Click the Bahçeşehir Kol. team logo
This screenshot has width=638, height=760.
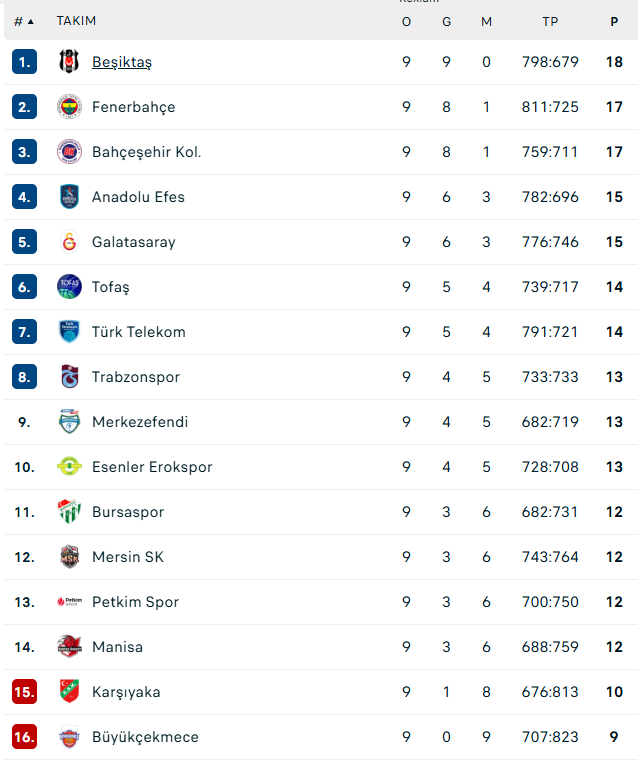pos(69,152)
